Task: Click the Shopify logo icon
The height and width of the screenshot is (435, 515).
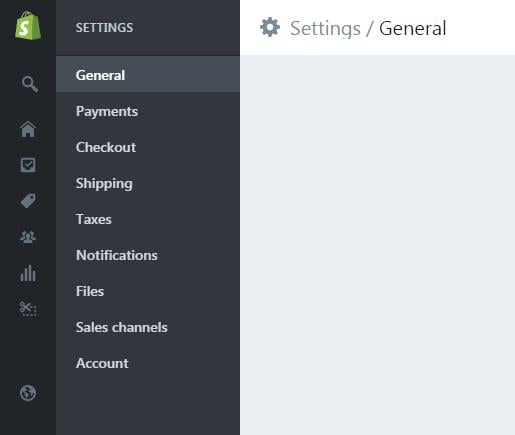Action: point(28,26)
